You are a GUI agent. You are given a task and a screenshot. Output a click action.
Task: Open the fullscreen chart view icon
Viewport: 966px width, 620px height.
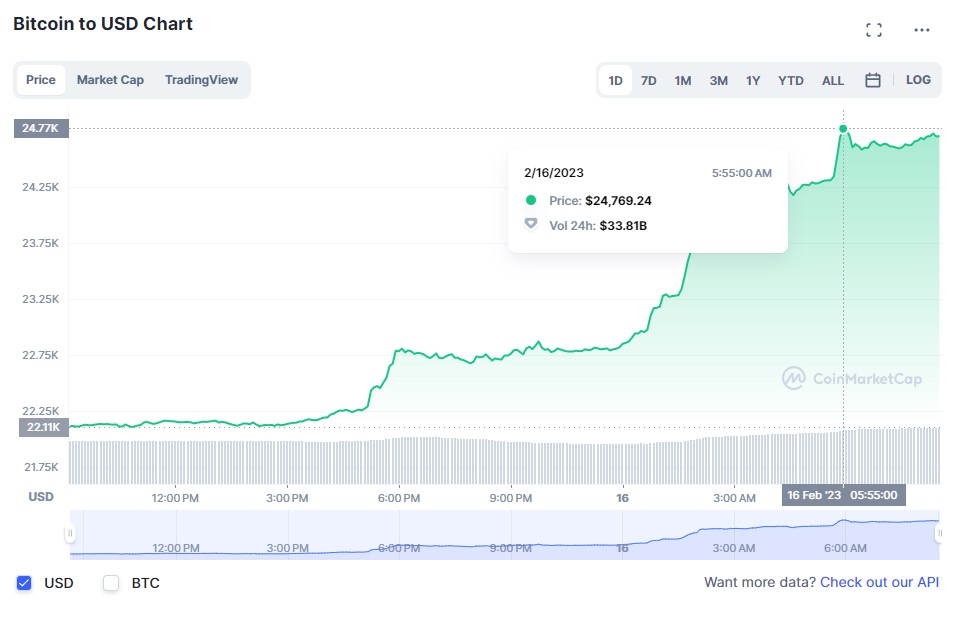click(873, 30)
